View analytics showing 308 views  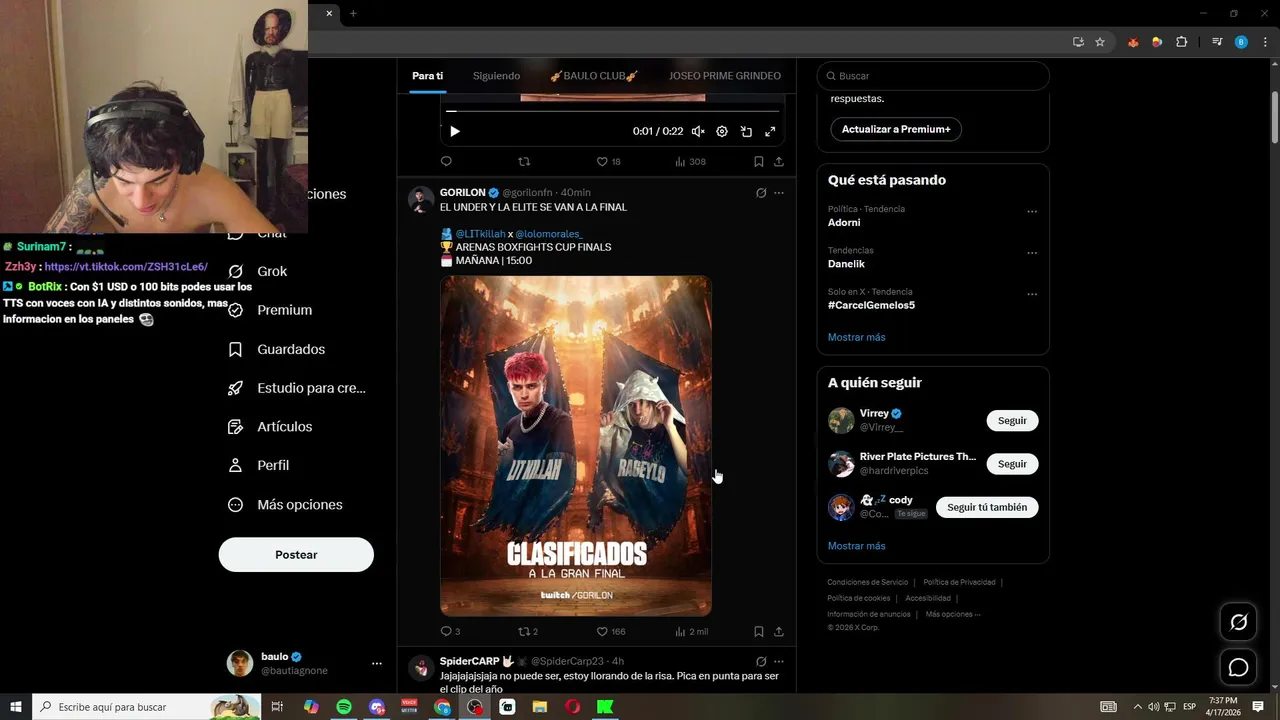point(690,161)
